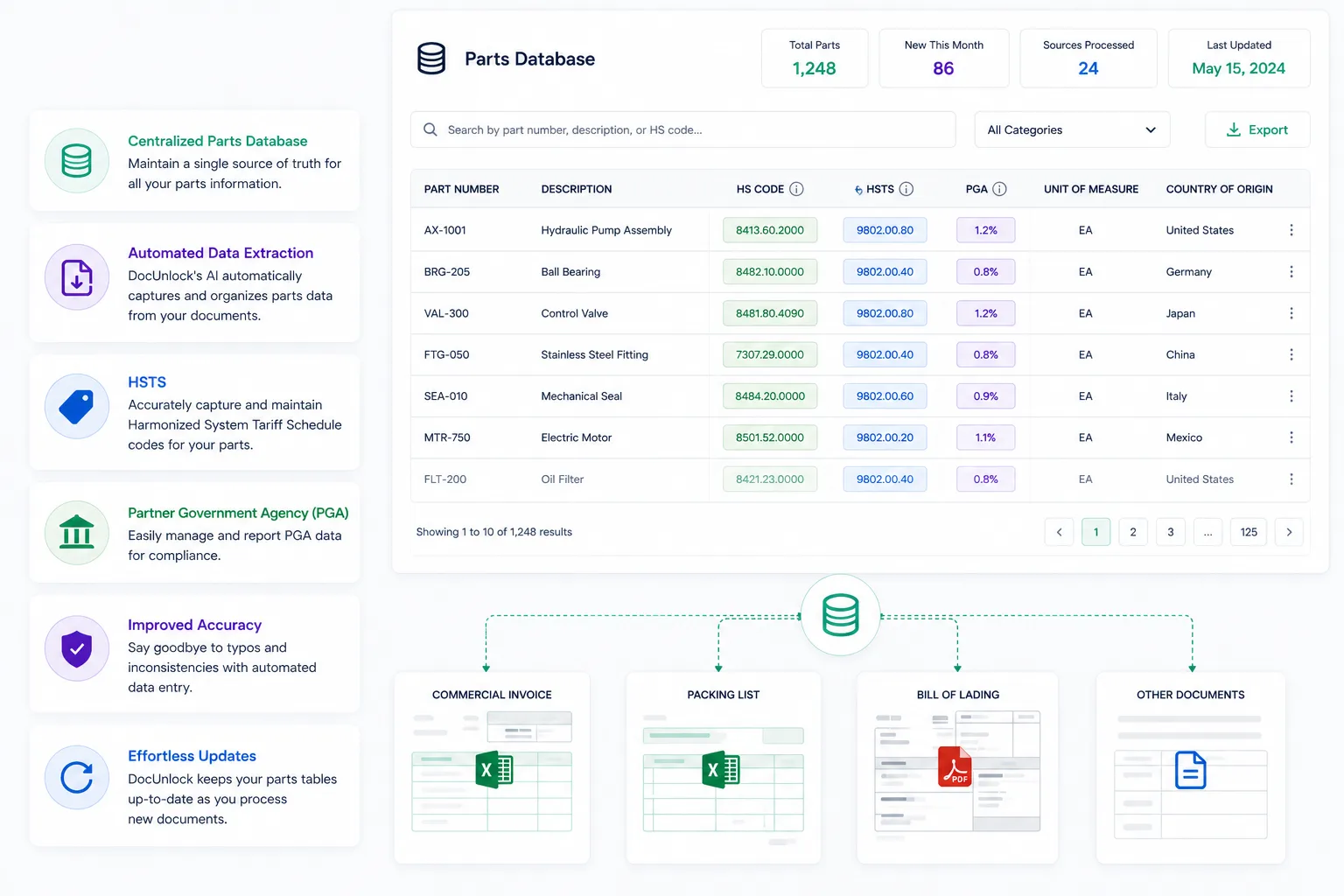Click the Parts Database header icon

[431, 59]
